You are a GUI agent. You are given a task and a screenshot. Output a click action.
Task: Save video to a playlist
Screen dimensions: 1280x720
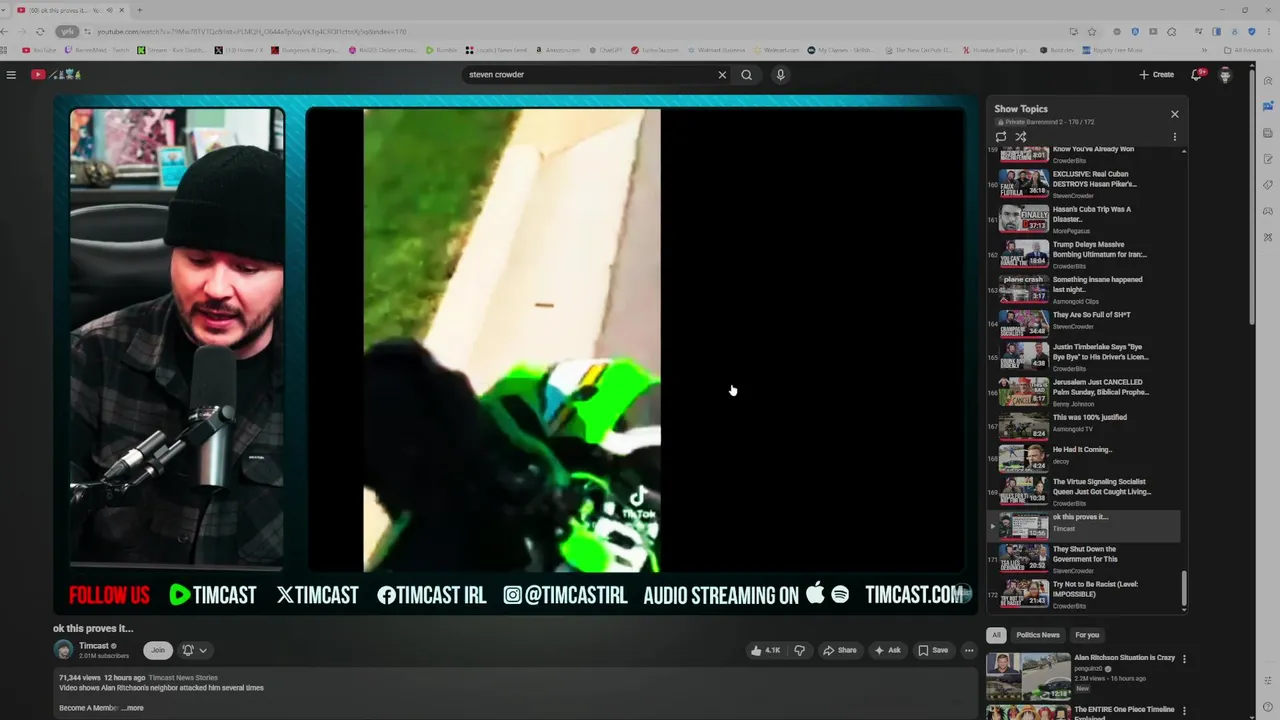[x=933, y=650]
